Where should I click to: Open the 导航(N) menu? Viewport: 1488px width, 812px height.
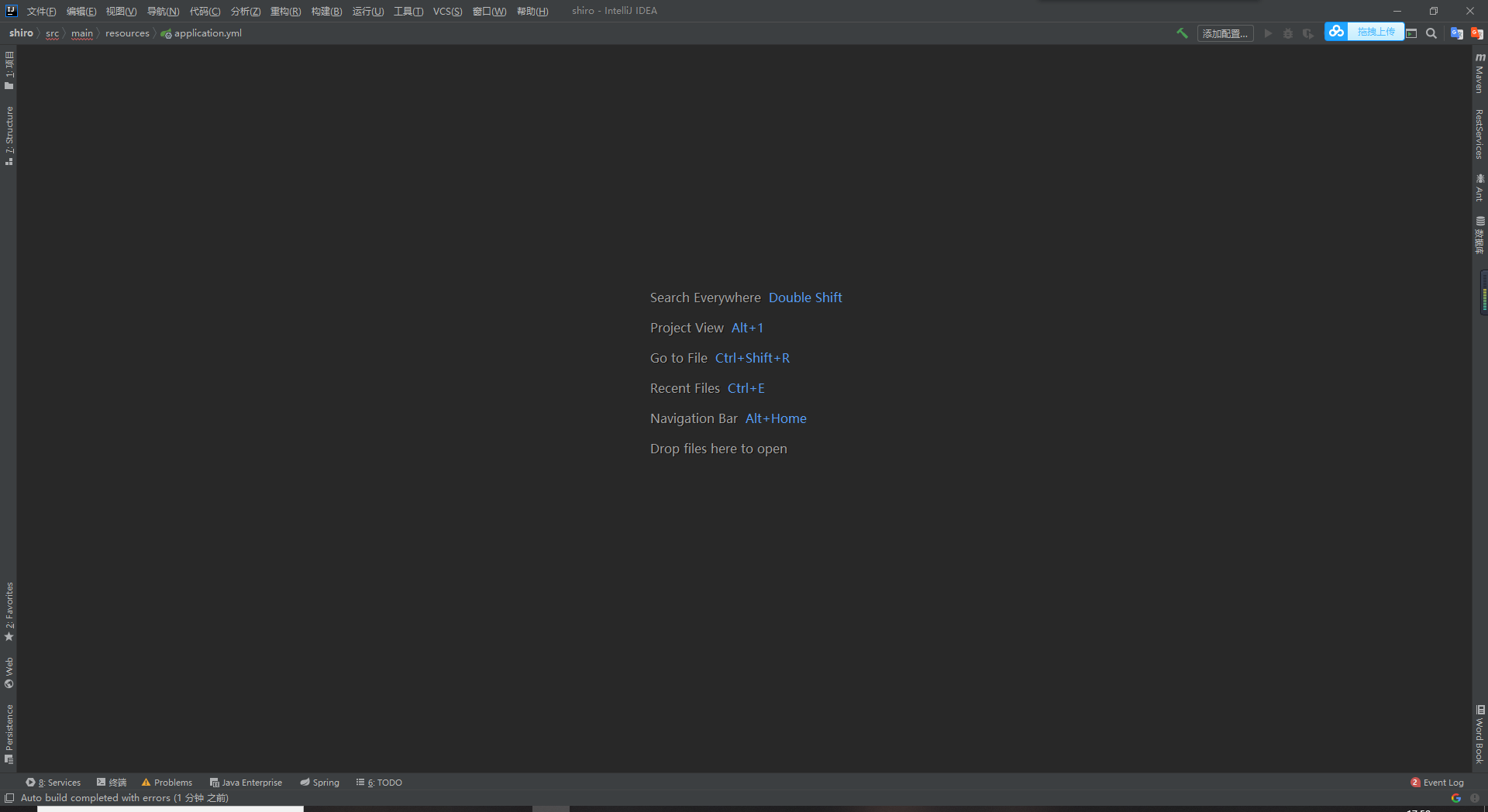(163, 11)
